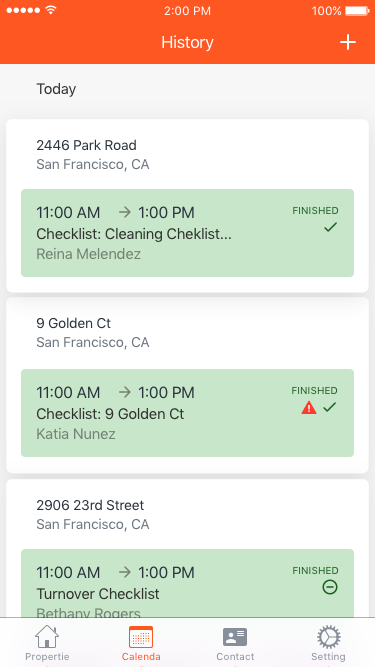Image resolution: width=375 pixels, height=667 pixels.
Task: Tap the checkmark next to 9 Golden Ct warning
Action: [x=330, y=408]
